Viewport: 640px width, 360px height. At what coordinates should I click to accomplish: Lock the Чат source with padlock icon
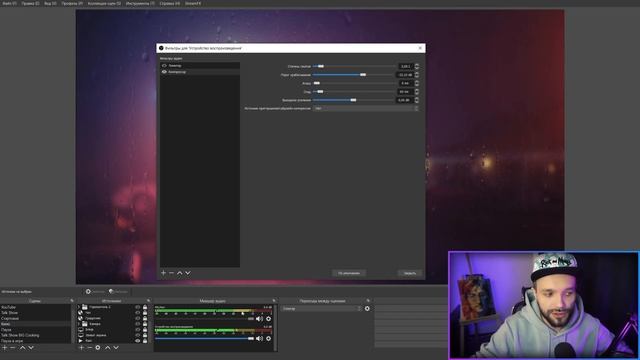[145, 313]
